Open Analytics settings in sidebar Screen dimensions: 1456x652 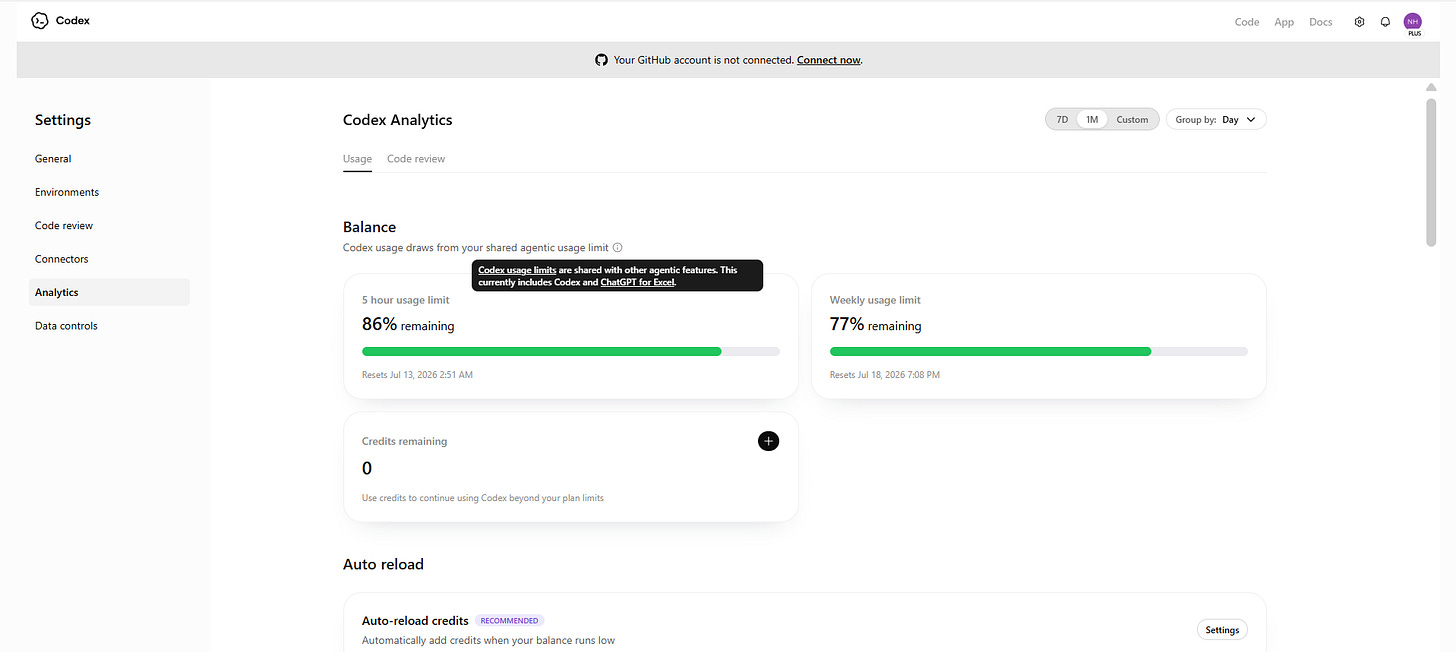coord(109,292)
